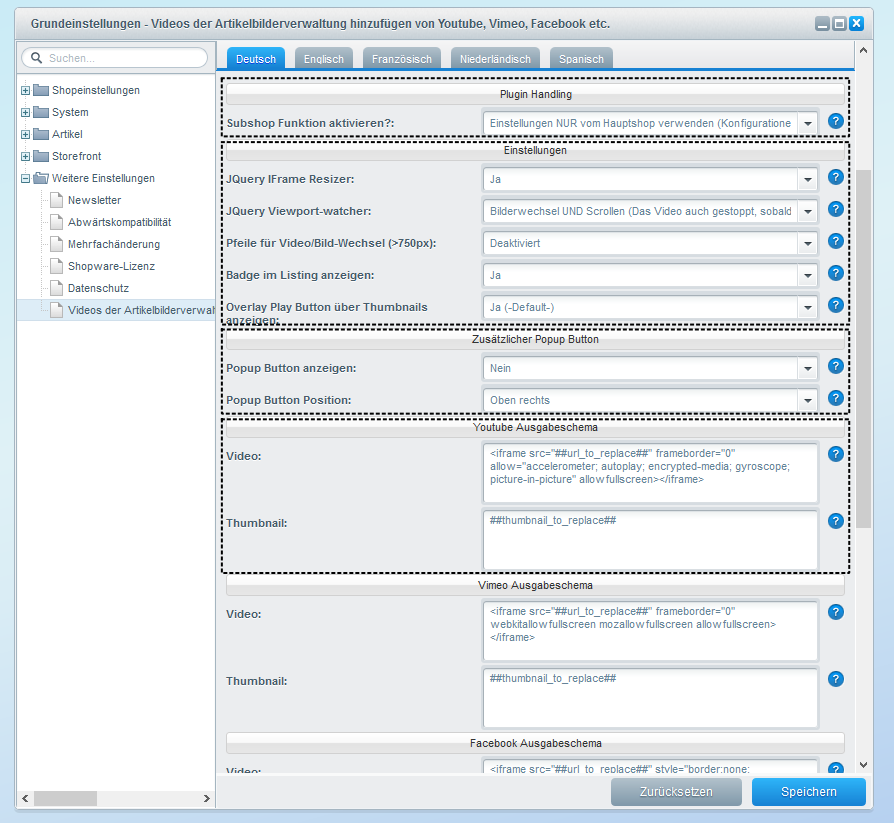Show help for Vimeo Video schema
The image size is (894, 823).
coord(835,612)
